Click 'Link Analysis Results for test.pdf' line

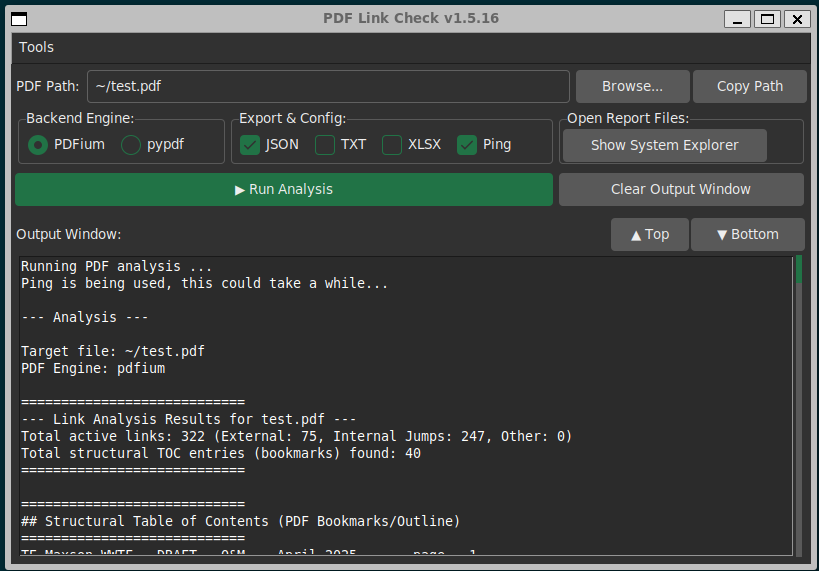(189, 419)
